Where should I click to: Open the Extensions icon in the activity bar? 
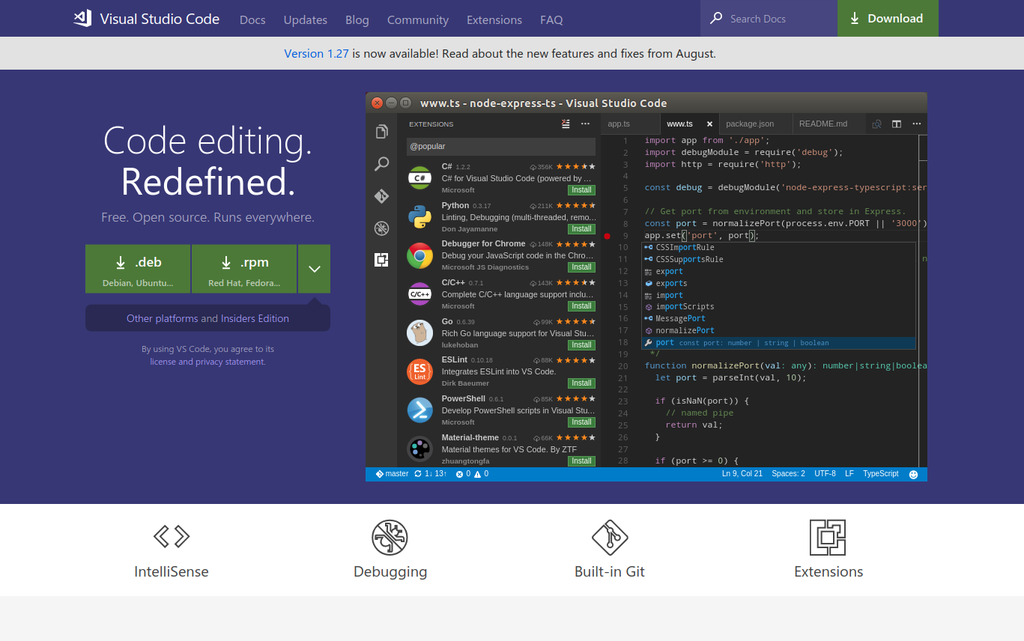pos(381,258)
